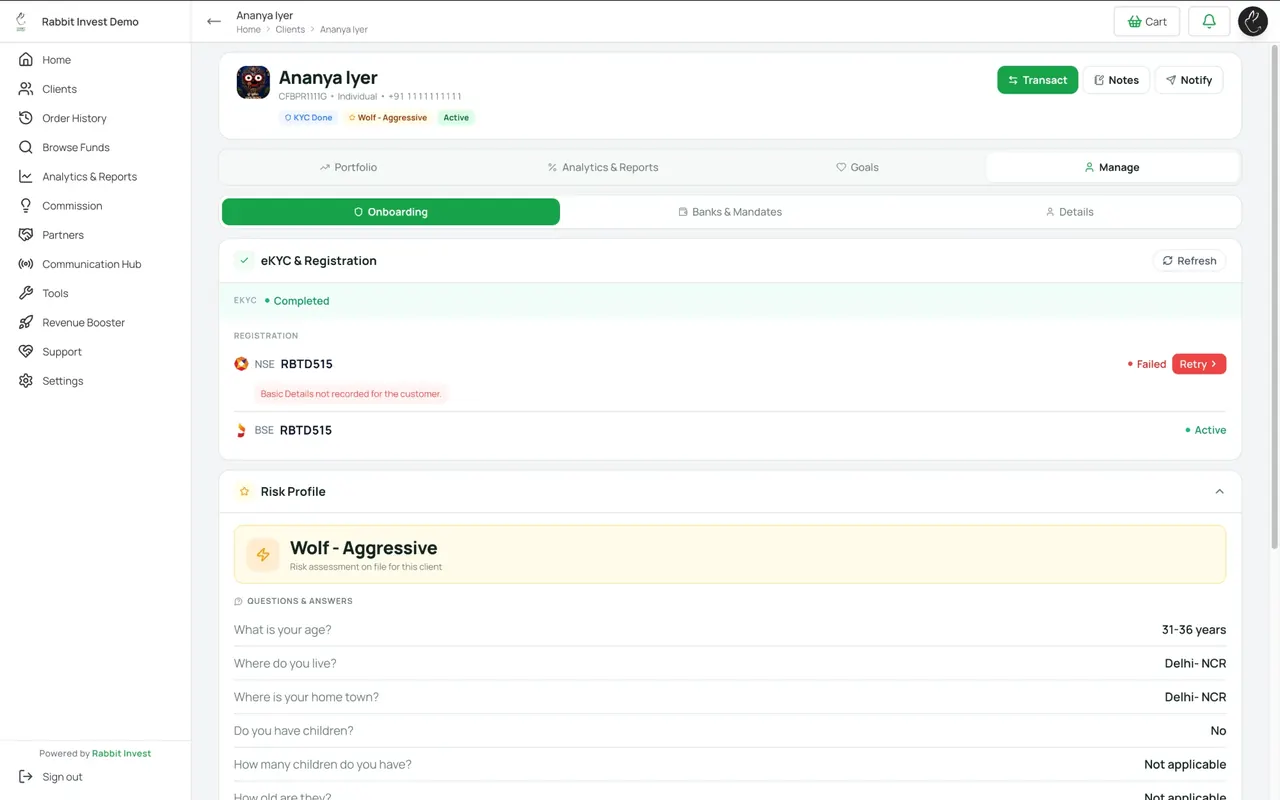Screen dimensions: 1280x800
Task: Click the Tools wrench icon
Action: [26, 293]
